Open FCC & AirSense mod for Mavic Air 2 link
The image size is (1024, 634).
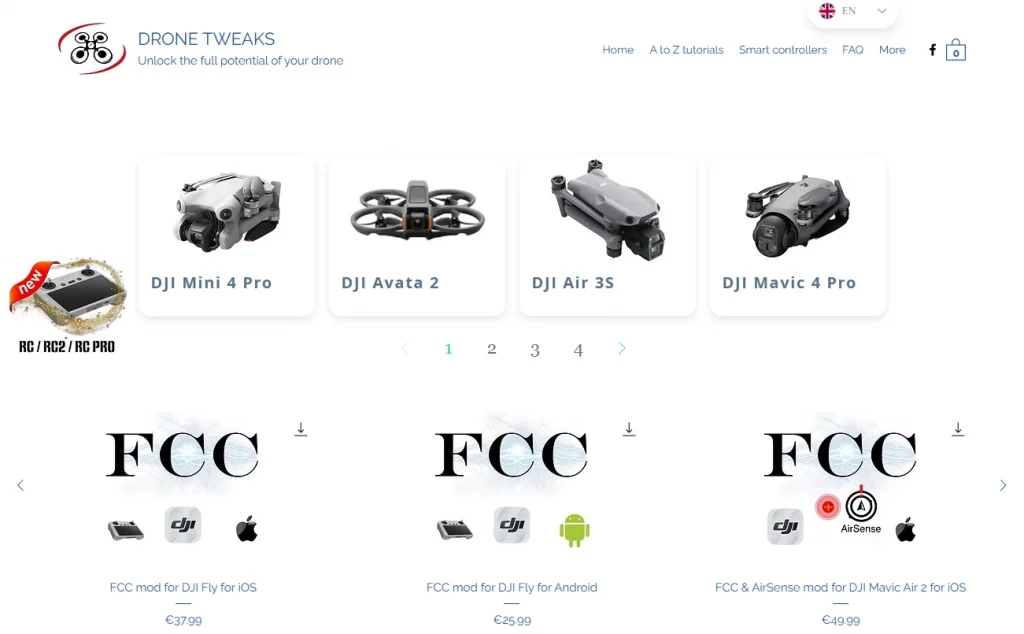coord(840,587)
